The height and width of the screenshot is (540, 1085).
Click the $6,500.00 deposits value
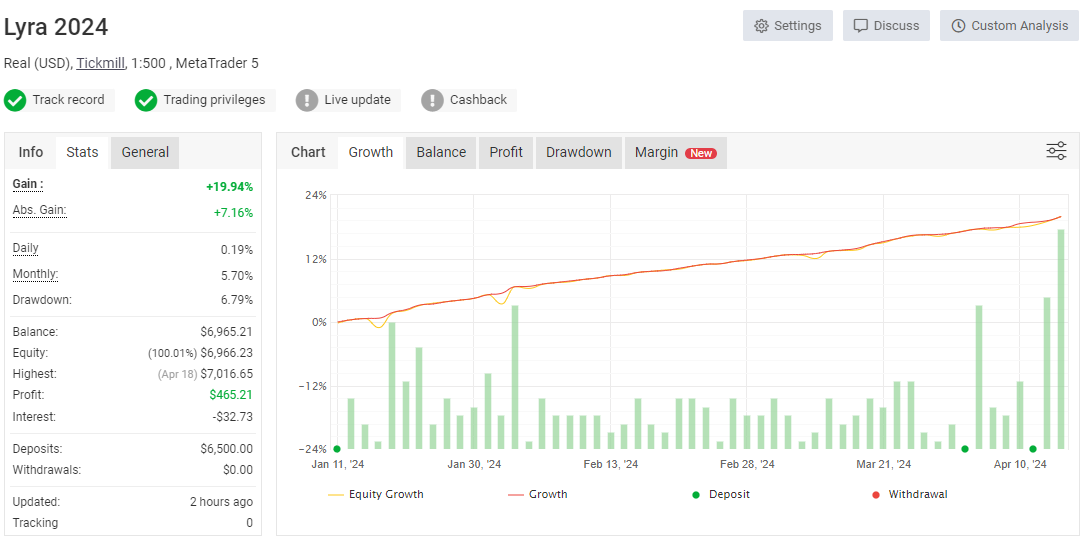click(227, 449)
